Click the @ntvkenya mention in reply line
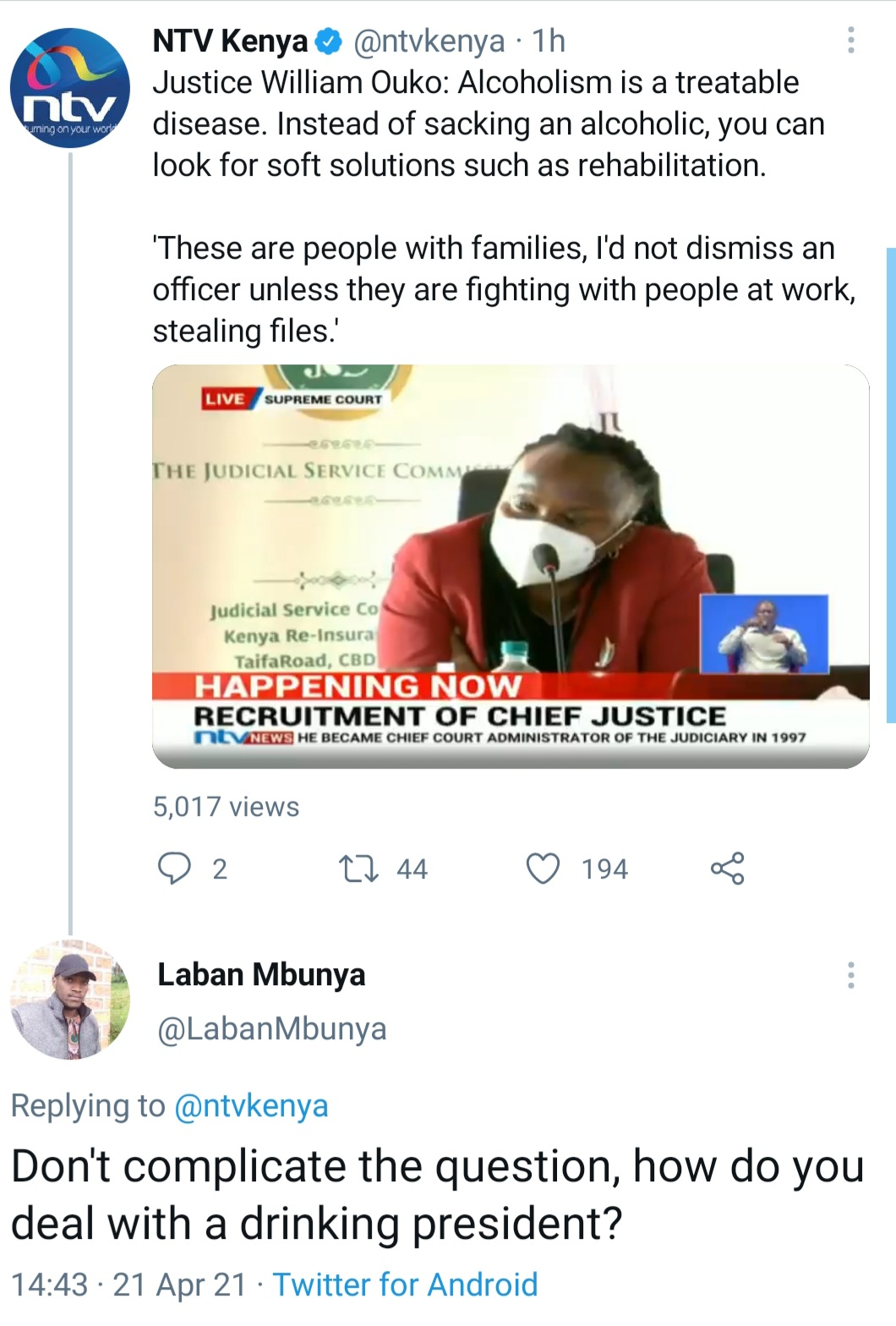This screenshot has width=896, height=1326. click(x=251, y=1105)
